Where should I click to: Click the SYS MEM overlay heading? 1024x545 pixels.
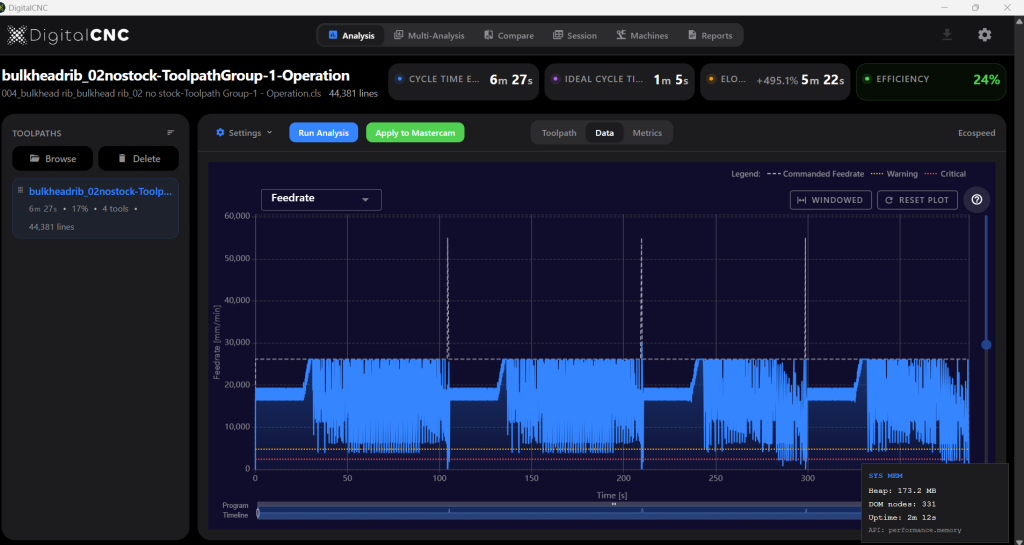click(x=884, y=476)
